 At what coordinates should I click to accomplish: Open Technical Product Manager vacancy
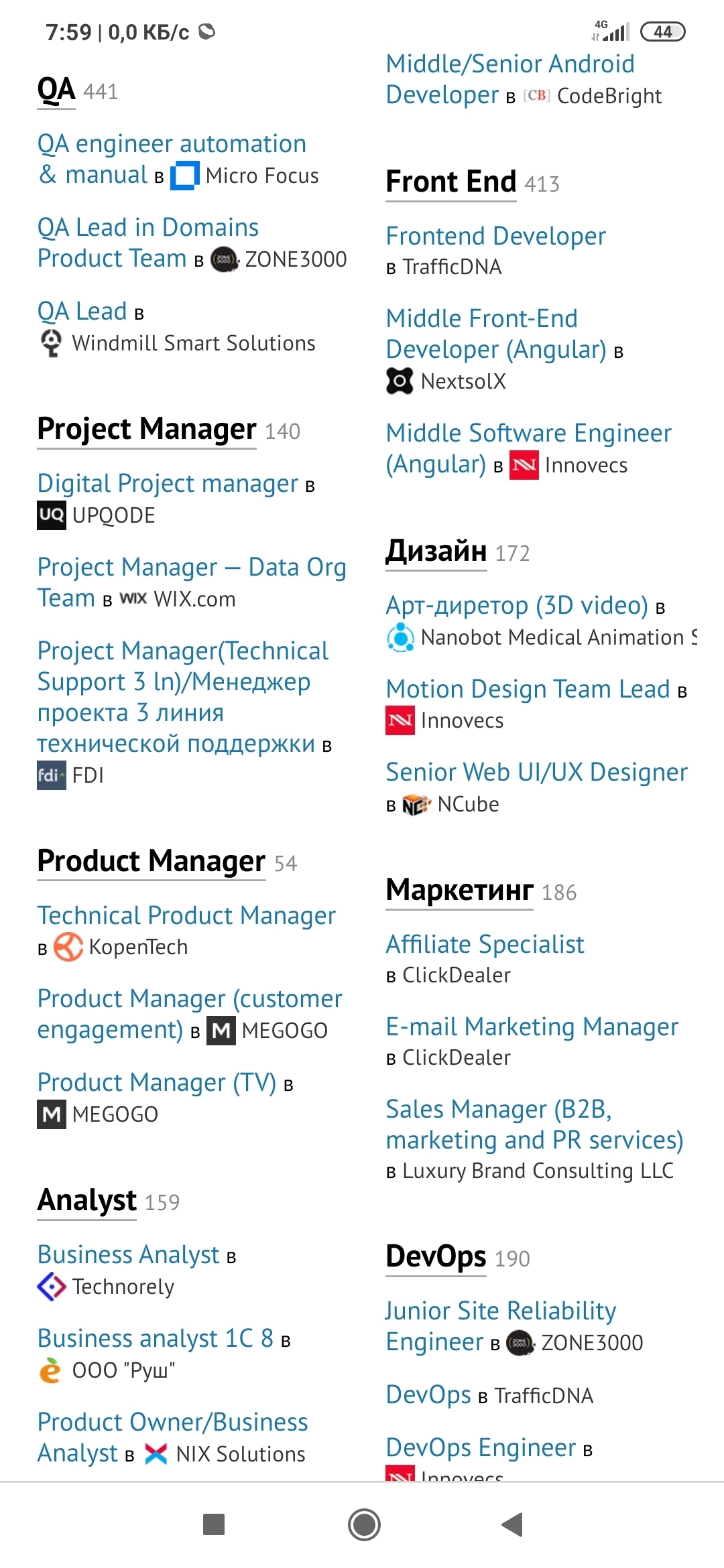pyautogui.click(x=186, y=916)
